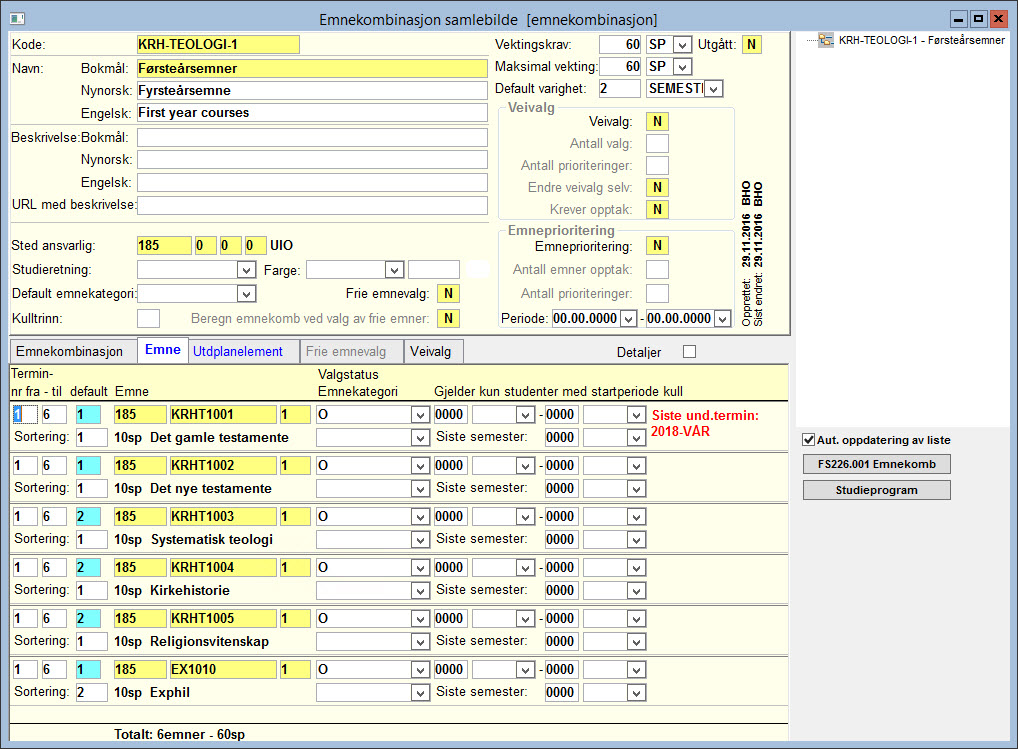The height and width of the screenshot is (749, 1018).
Task: Open the Vektingskrav SP unit dropdown
Action: tap(682, 45)
